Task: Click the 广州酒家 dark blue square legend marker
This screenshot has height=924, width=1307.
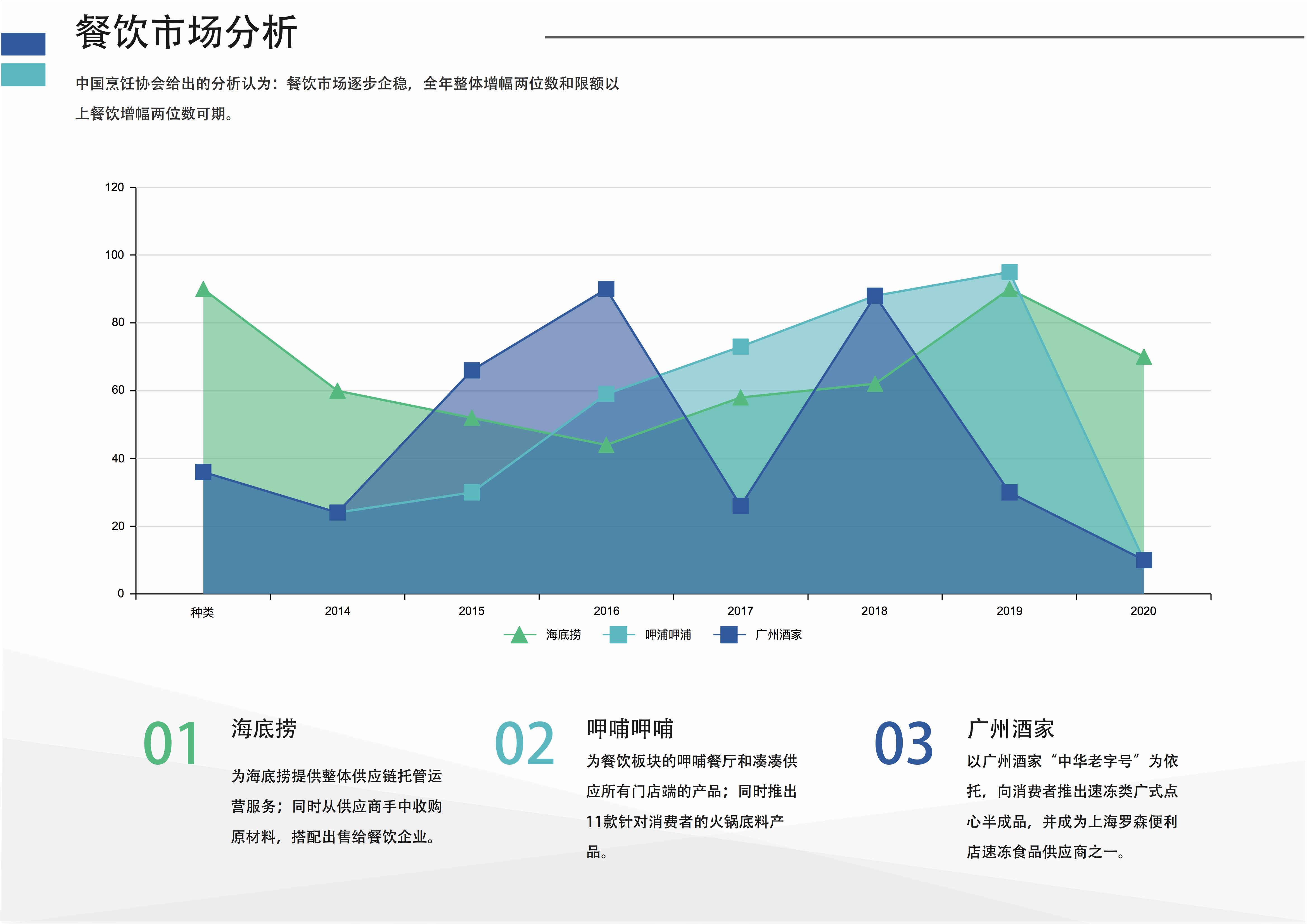Action: pos(729,634)
